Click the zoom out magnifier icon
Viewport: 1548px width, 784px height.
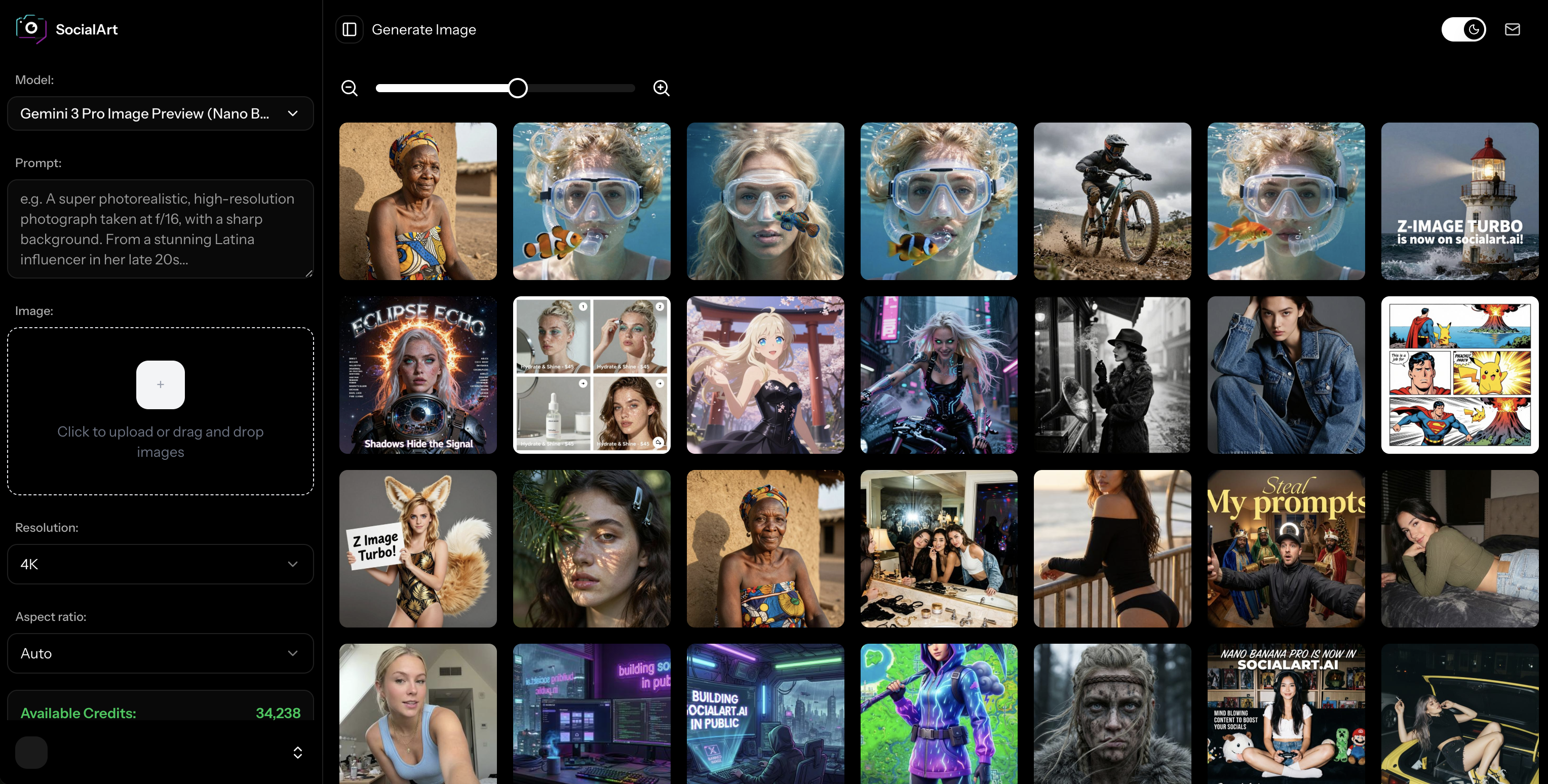349,88
